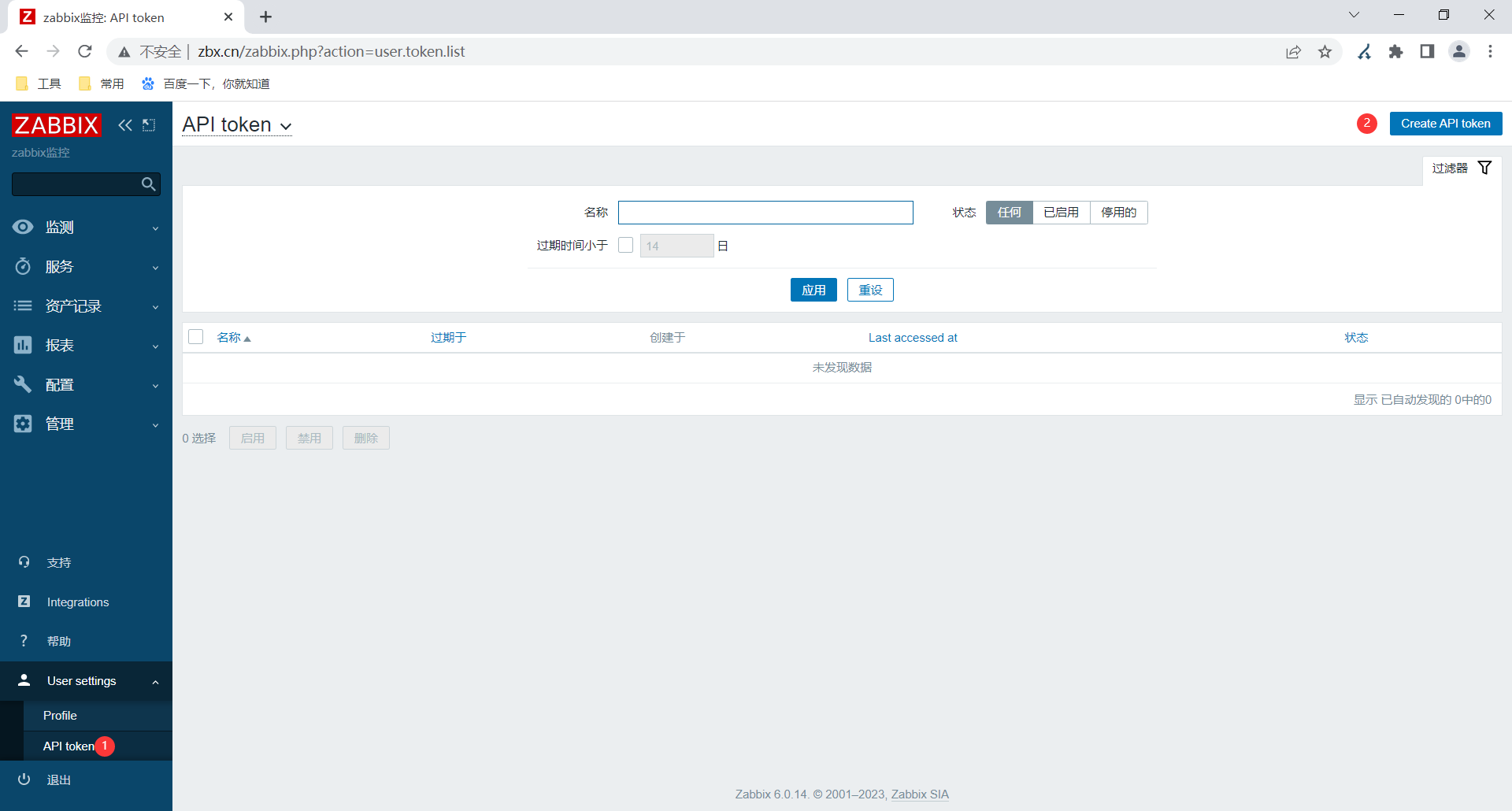1512x811 pixels.
Task: Toggle sidebar hide icon next to collapse
Action: pyautogui.click(x=149, y=125)
